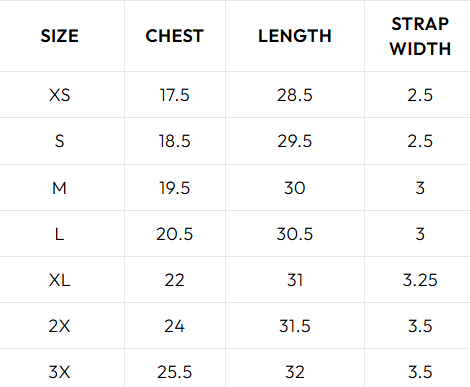
Task: Click the 19.5 chest measurement cell
Action: pos(174,188)
